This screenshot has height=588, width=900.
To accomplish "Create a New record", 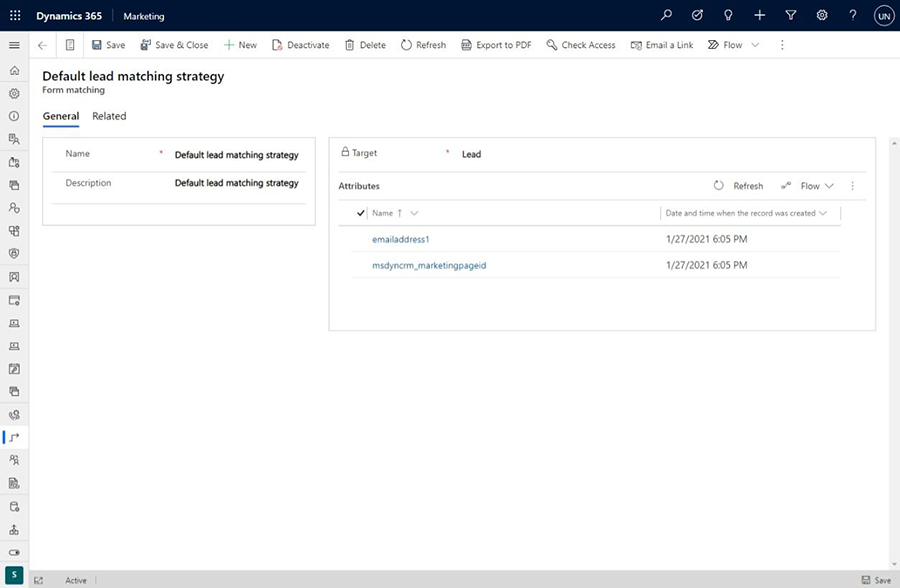I will point(240,45).
